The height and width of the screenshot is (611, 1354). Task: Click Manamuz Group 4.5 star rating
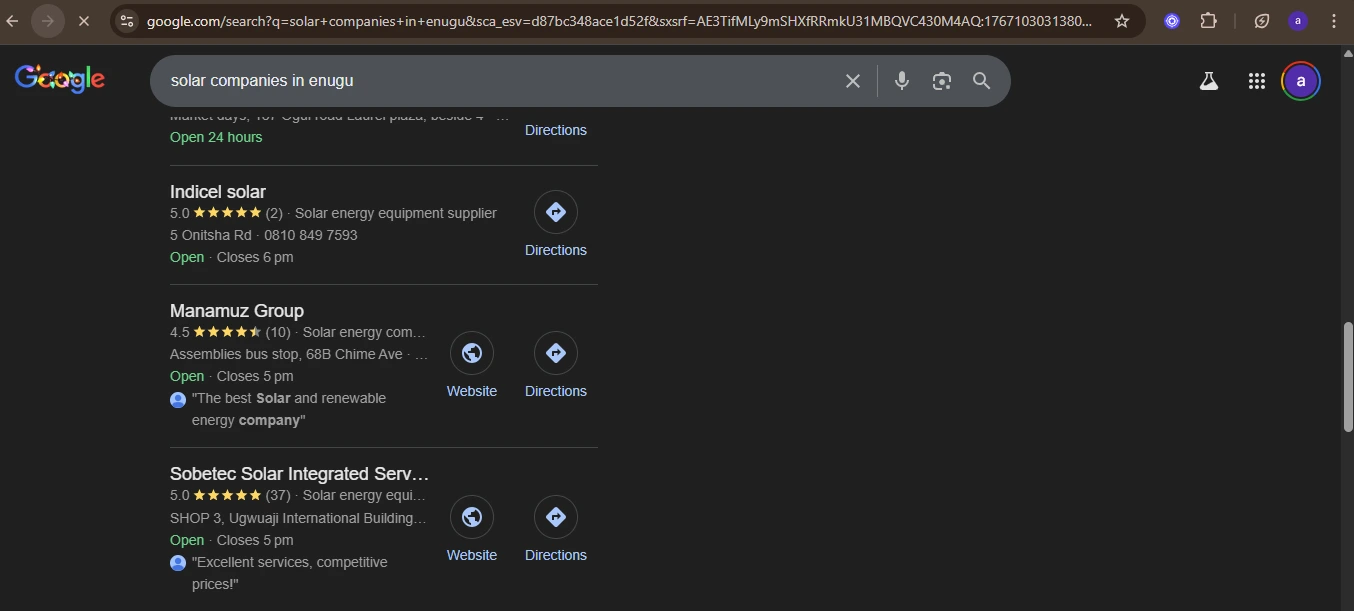(230, 332)
